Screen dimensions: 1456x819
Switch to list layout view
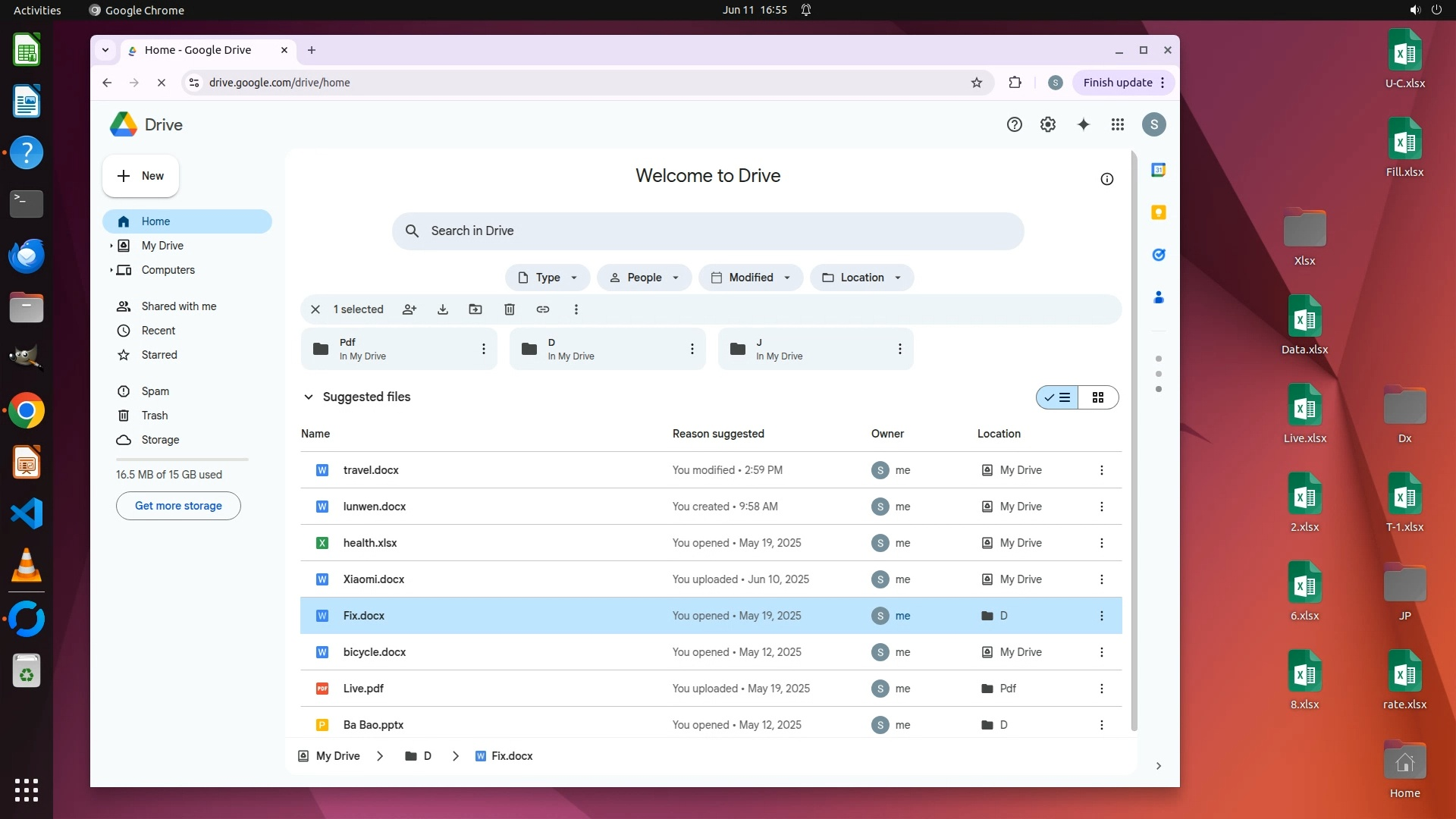tap(1059, 397)
